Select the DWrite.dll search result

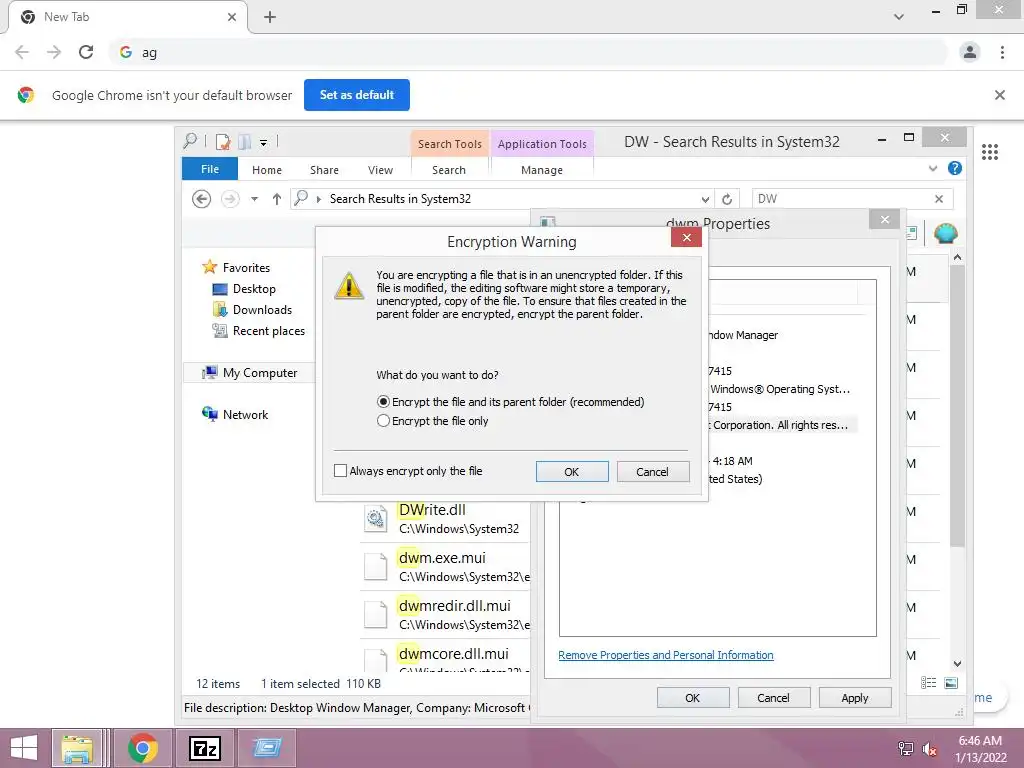[444, 519]
